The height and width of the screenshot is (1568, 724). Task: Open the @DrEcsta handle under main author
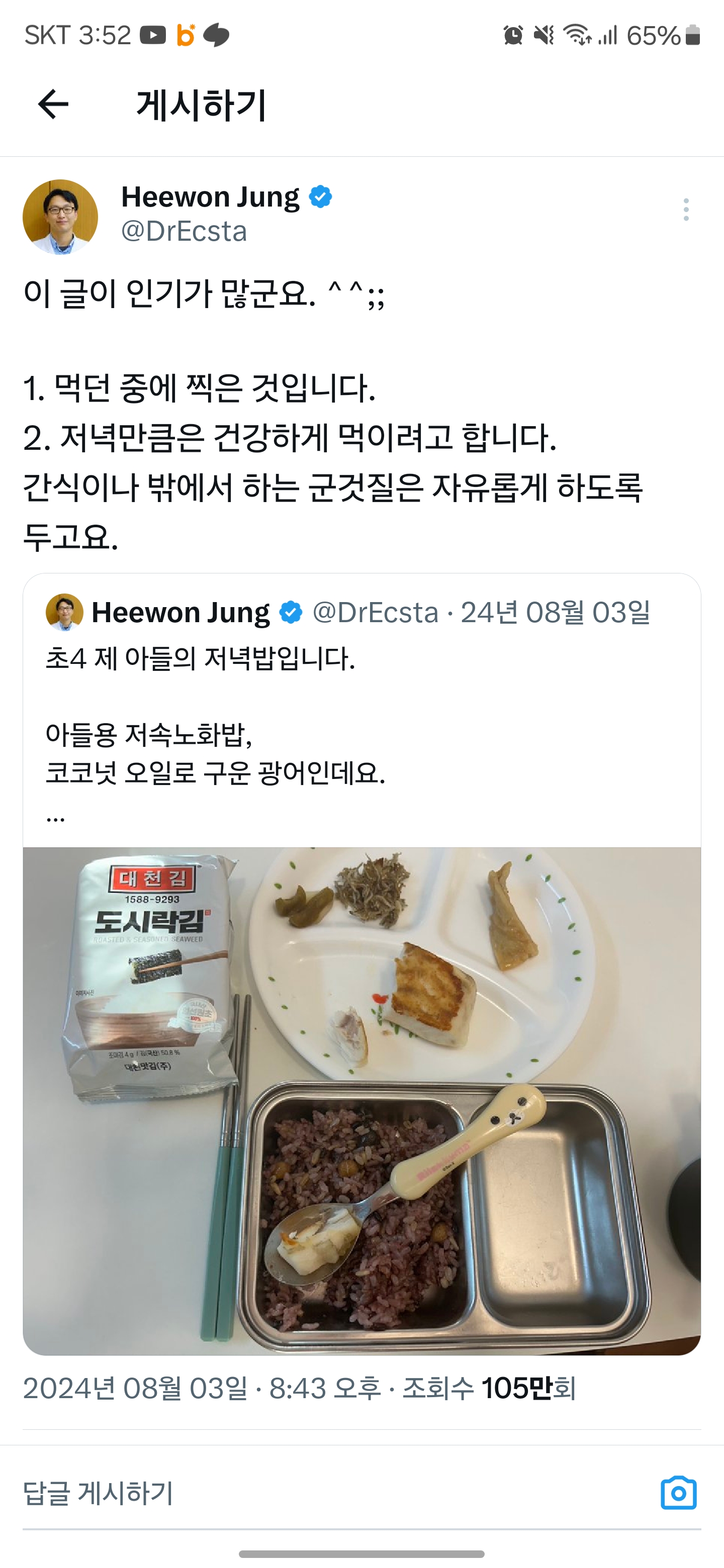point(184,231)
